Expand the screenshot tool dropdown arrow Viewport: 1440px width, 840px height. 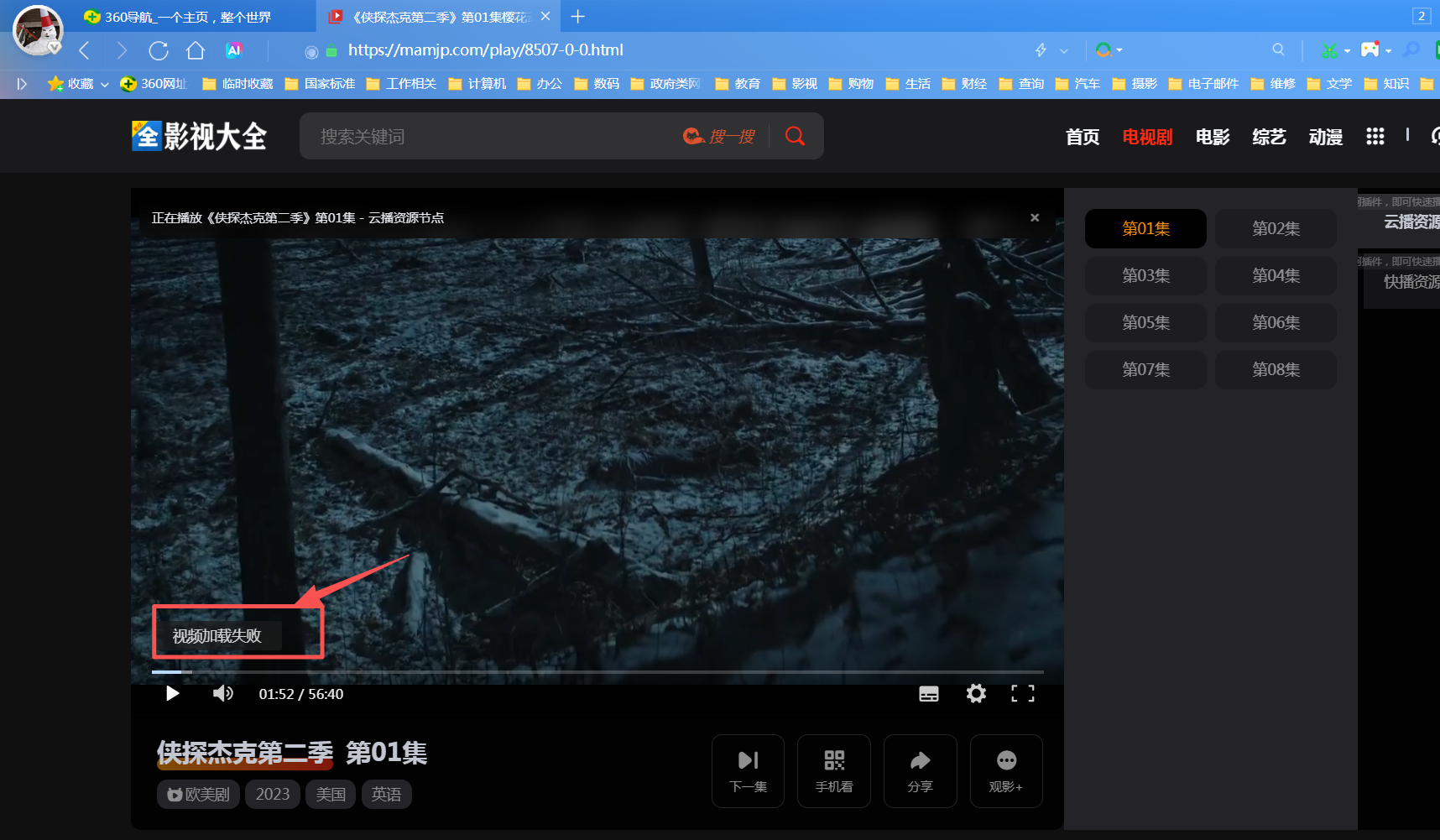pyautogui.click(x=1347, y=50)
